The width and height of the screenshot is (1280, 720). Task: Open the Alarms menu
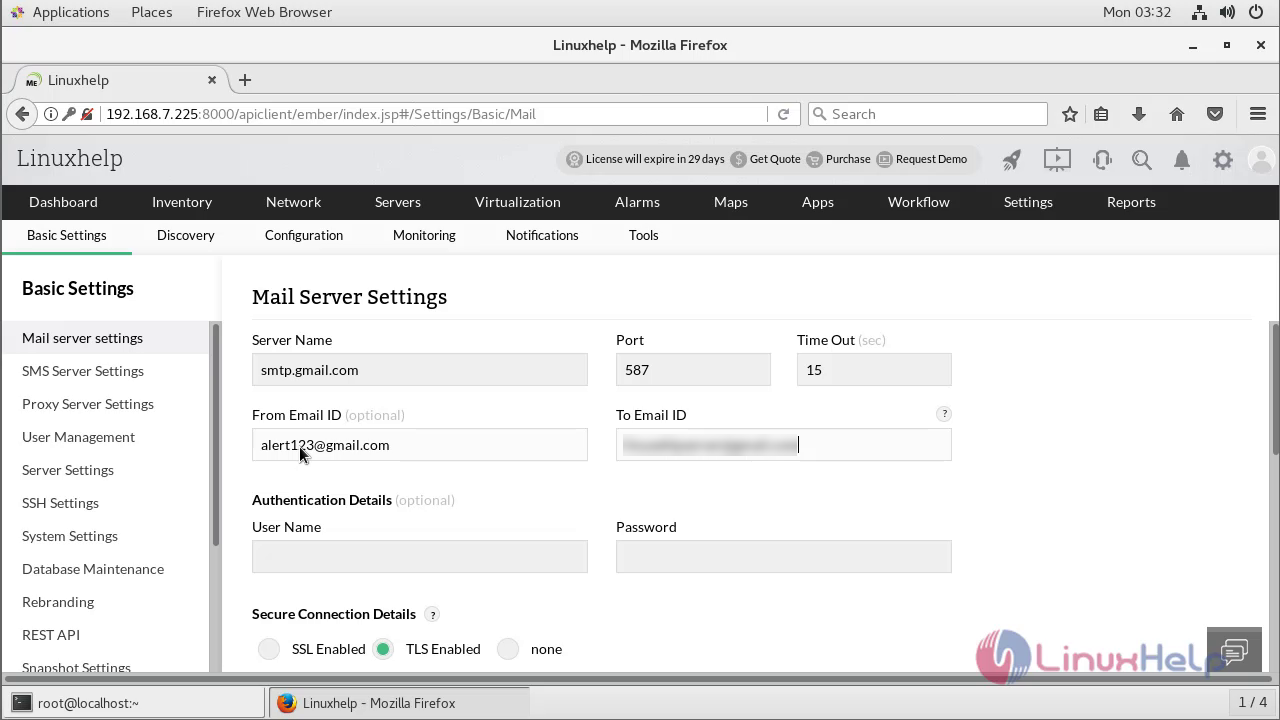pos(637,202)
